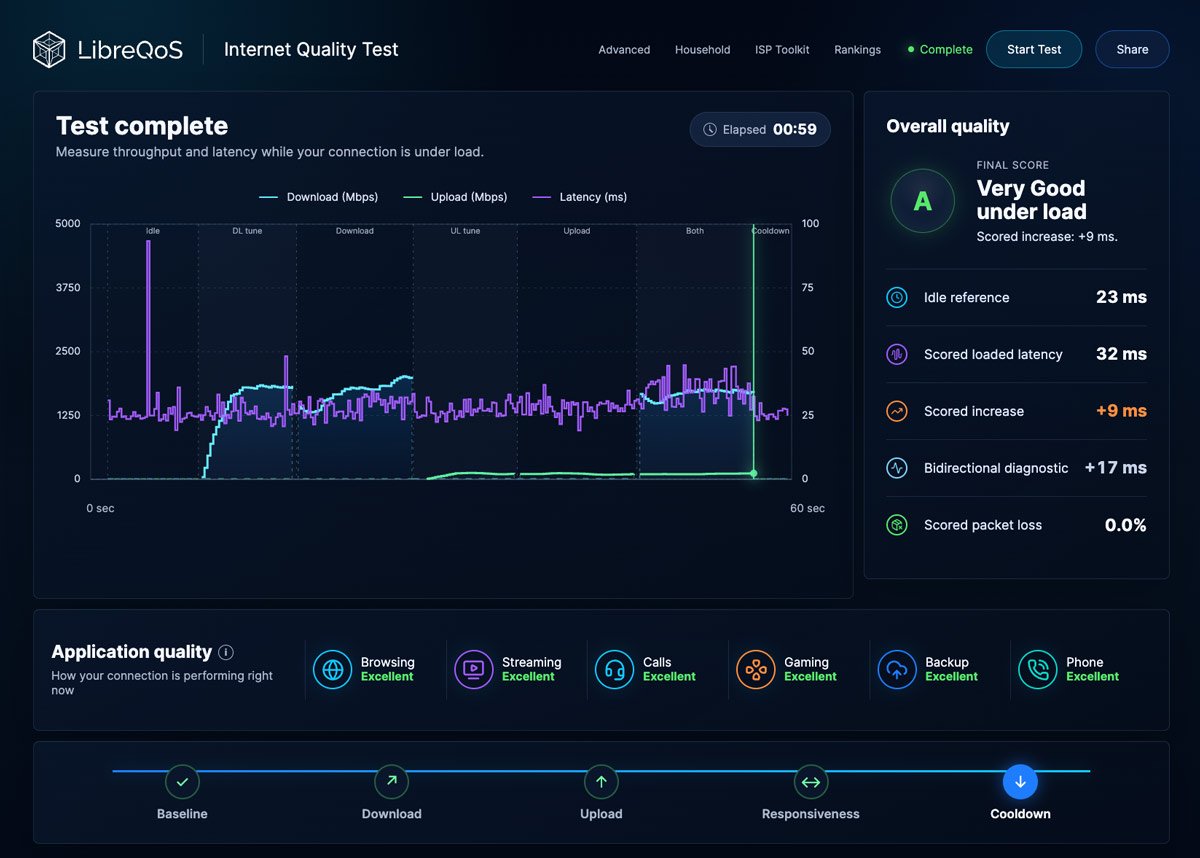Click the Gaming controller icon
The width and height of the screenshot is (1200, 858).
pos(756,670)
